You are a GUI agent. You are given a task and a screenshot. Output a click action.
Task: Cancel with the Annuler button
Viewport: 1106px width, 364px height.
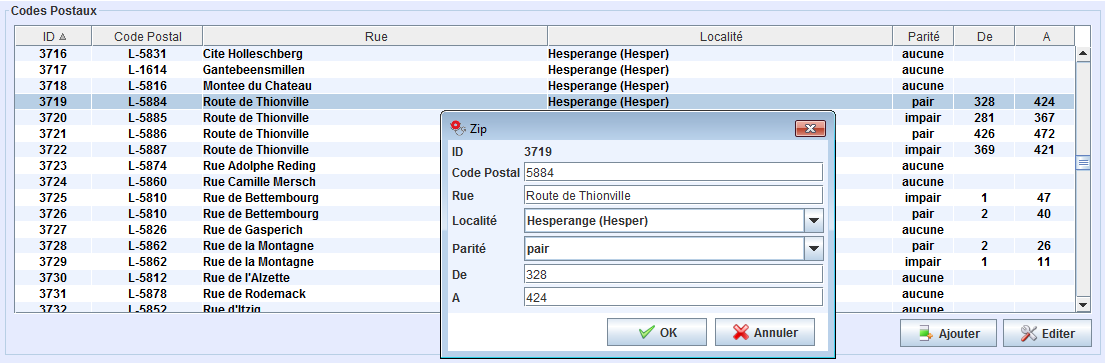click(765, 333)
